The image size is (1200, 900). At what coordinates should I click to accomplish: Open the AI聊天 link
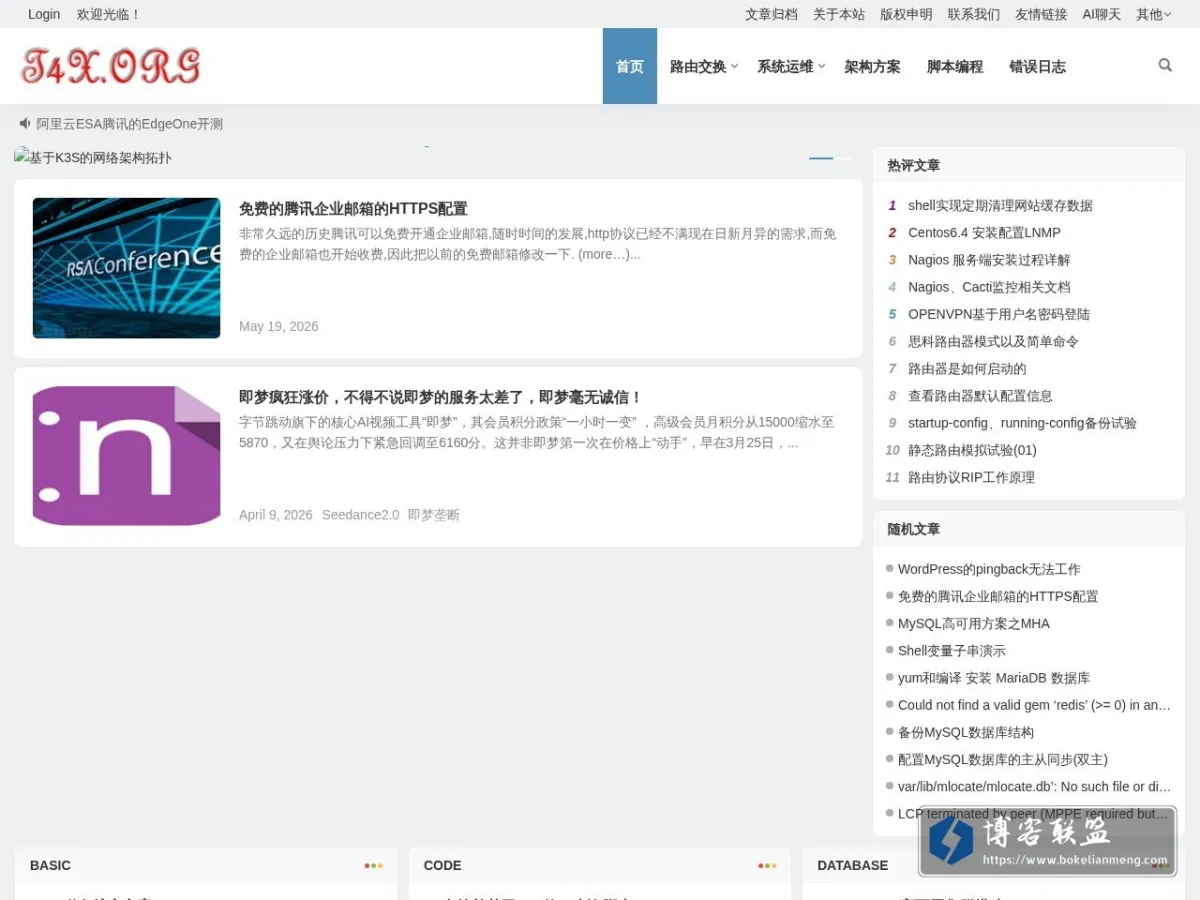pyautogui.click(x=1102, y=14)
